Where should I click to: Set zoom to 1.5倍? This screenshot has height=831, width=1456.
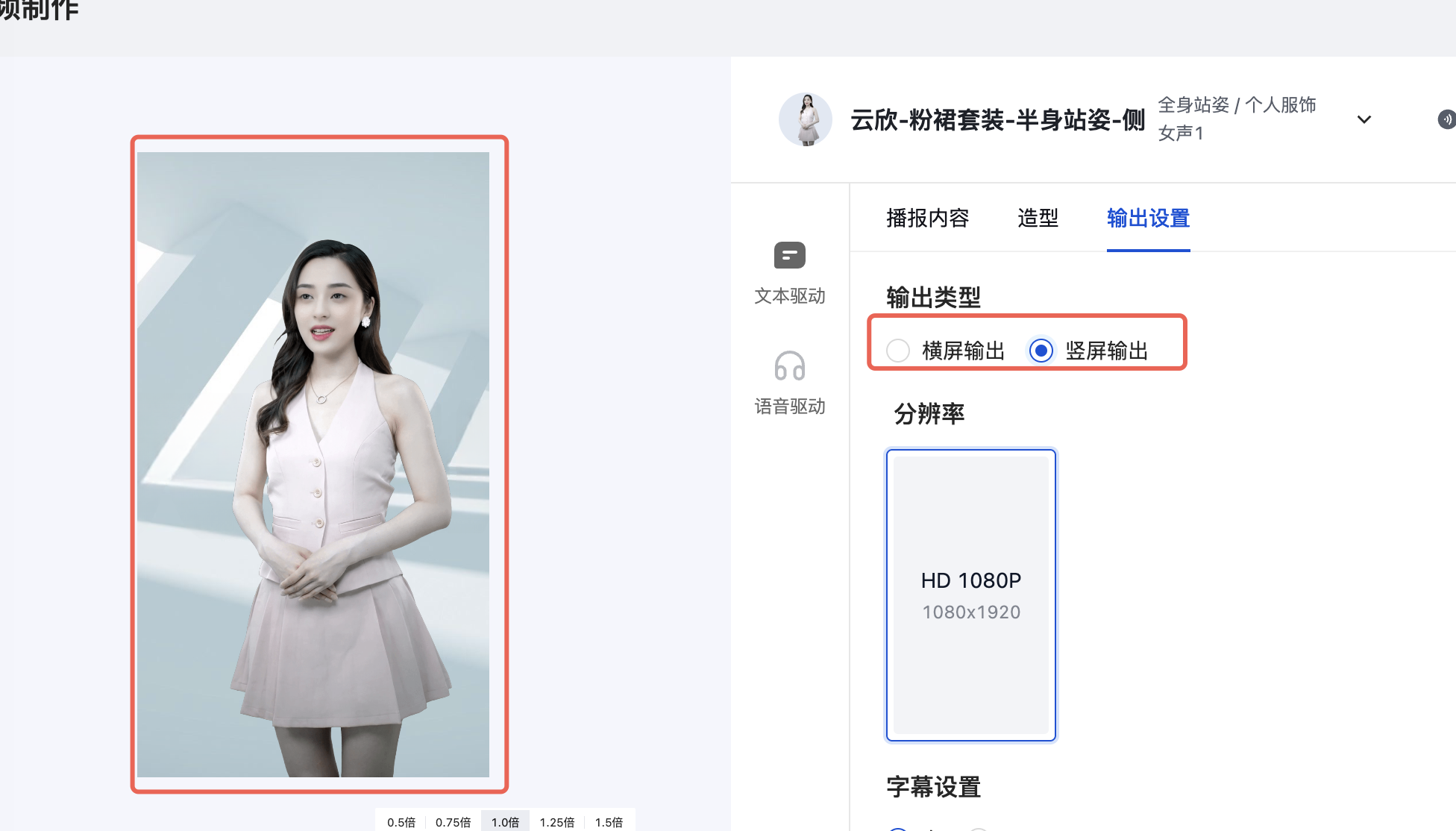(609, 822)
